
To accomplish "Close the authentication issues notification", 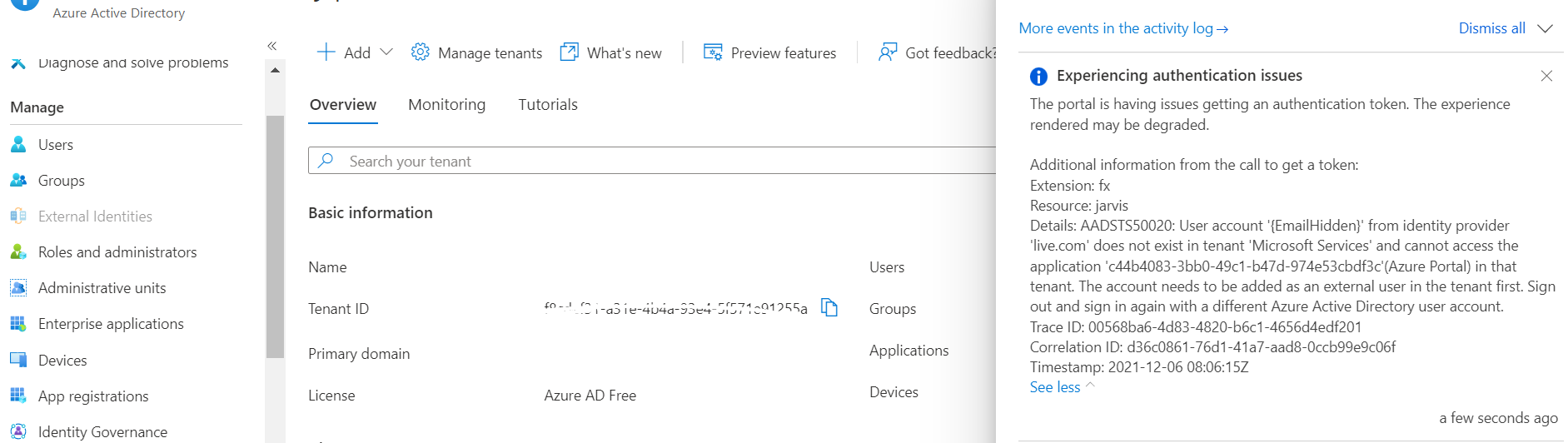I will 1546,76.
